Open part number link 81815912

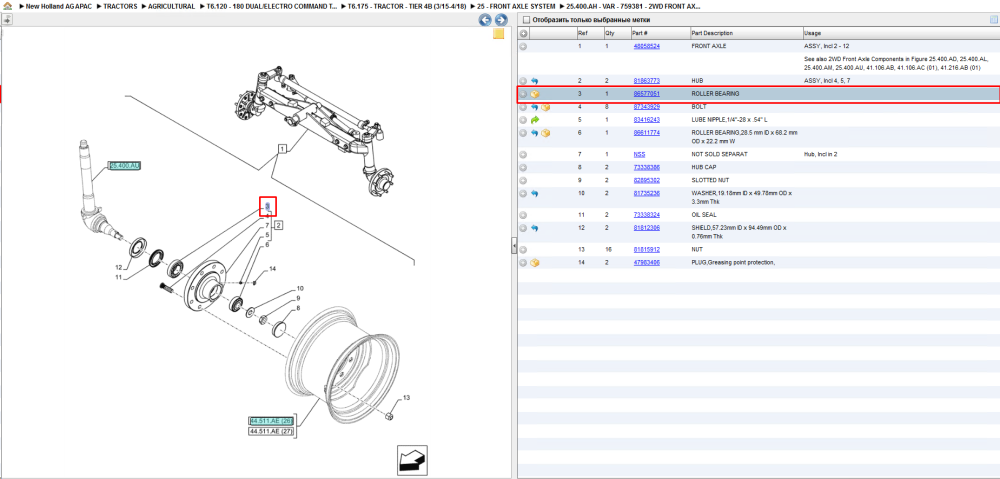[646, 249]
